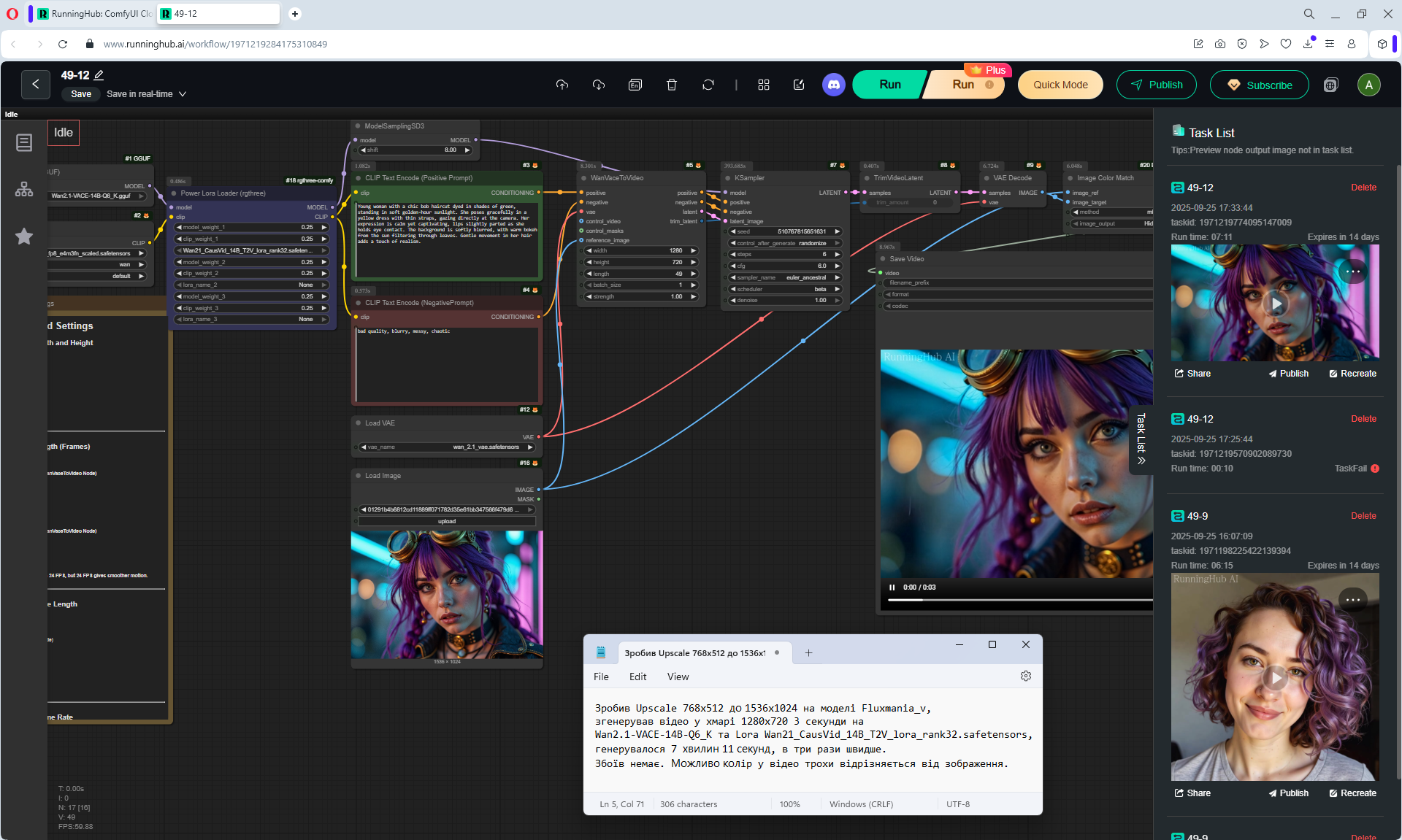Click the upload workflow cloud icon
Screen dimensions: 1402x840
562,85
